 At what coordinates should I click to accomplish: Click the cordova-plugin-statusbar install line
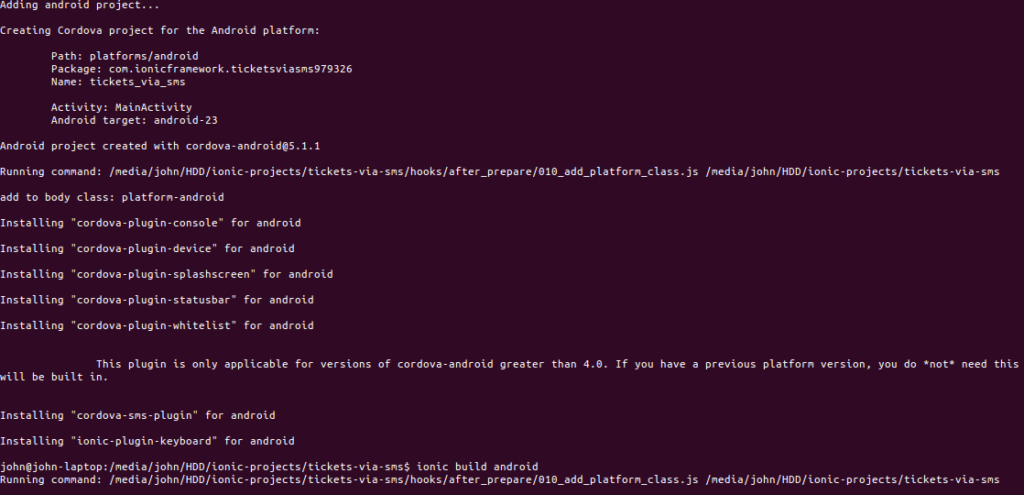pos(157,300)
